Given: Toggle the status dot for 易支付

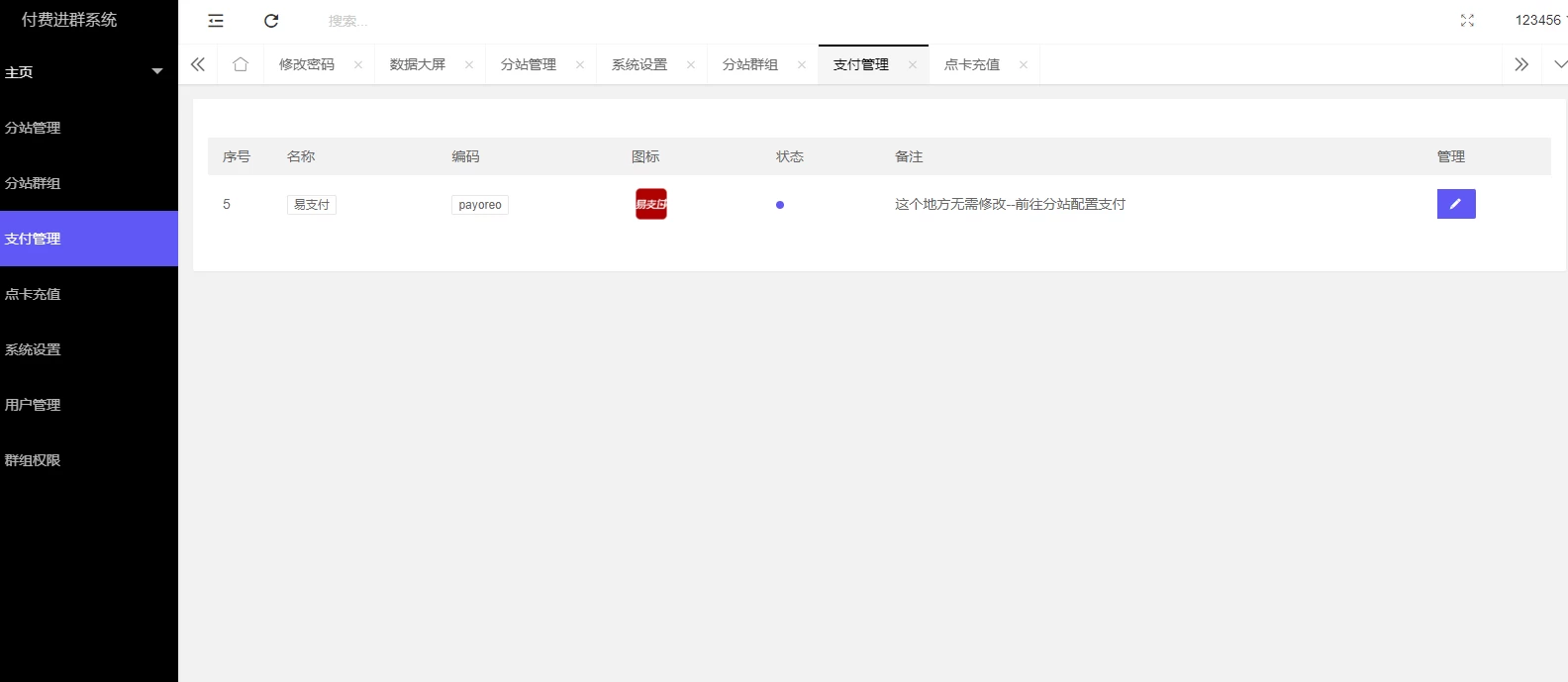Looking at the screenshot, I should 780,205.
